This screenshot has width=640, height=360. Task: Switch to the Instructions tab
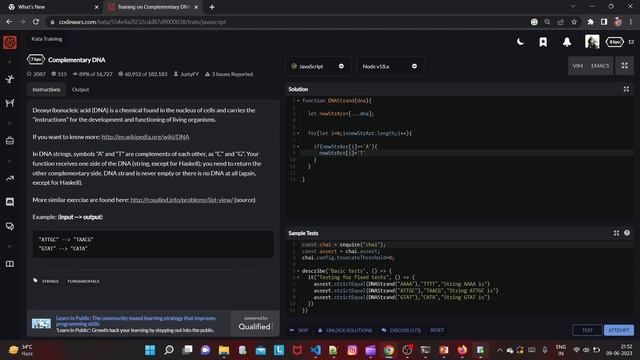47,89
